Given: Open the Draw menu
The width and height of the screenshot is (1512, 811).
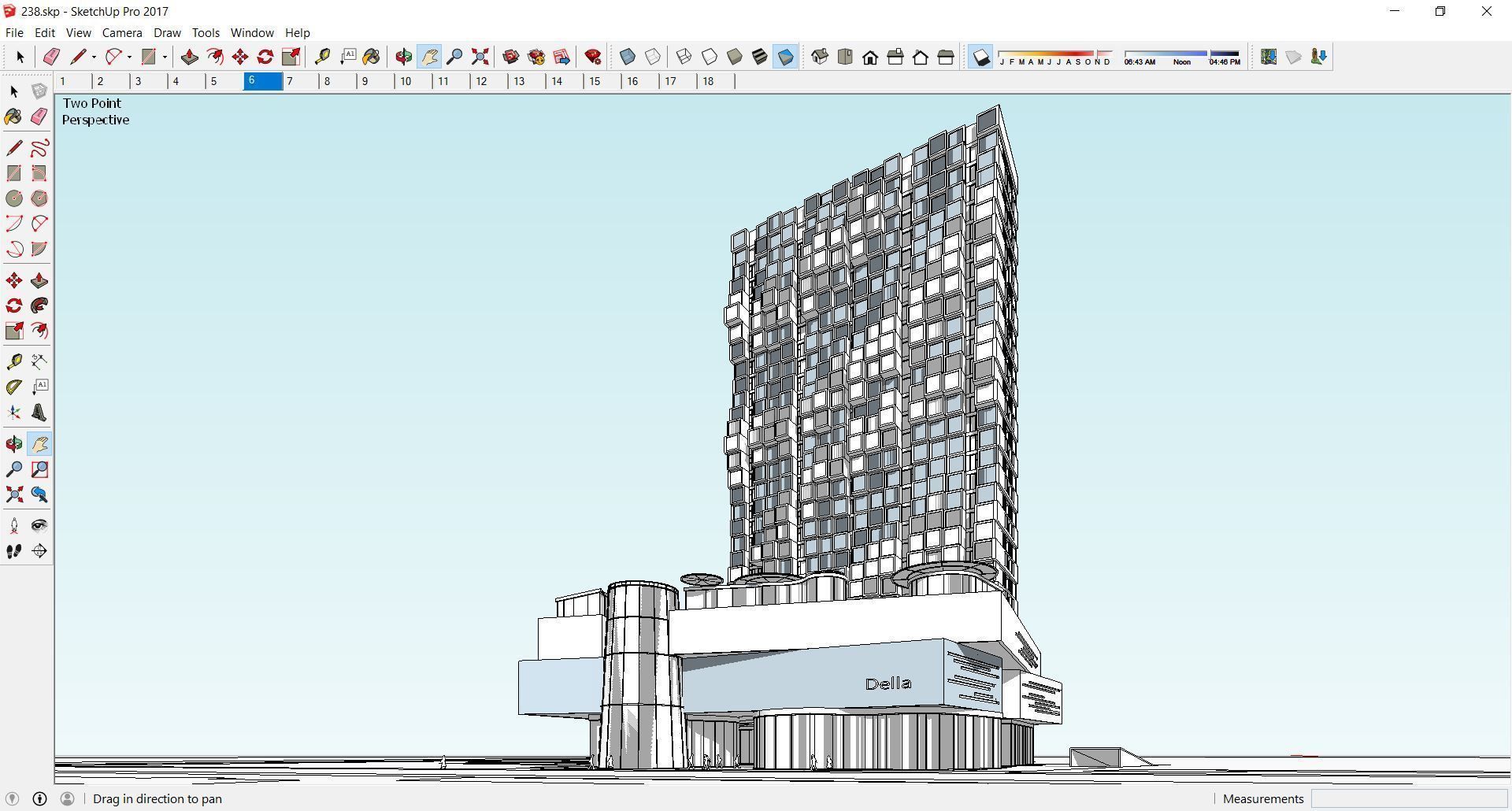Looking at the screenshot, I should (x=167, y=32).
